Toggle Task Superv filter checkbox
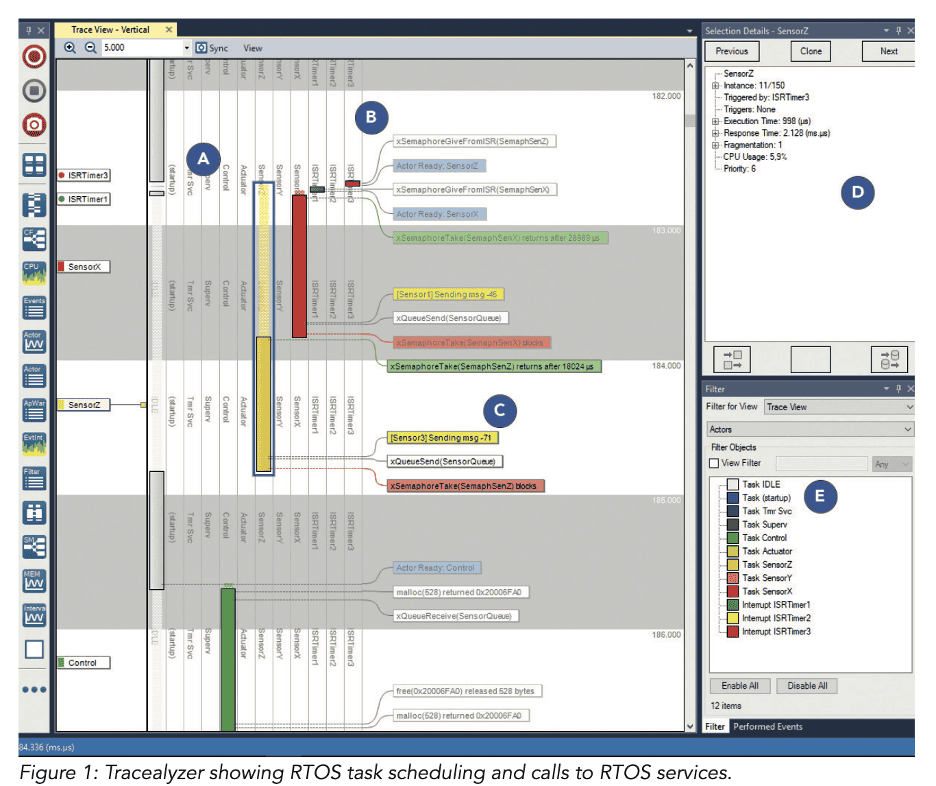The width and height of the screenshot is (936, 786). tap(733, 525)
